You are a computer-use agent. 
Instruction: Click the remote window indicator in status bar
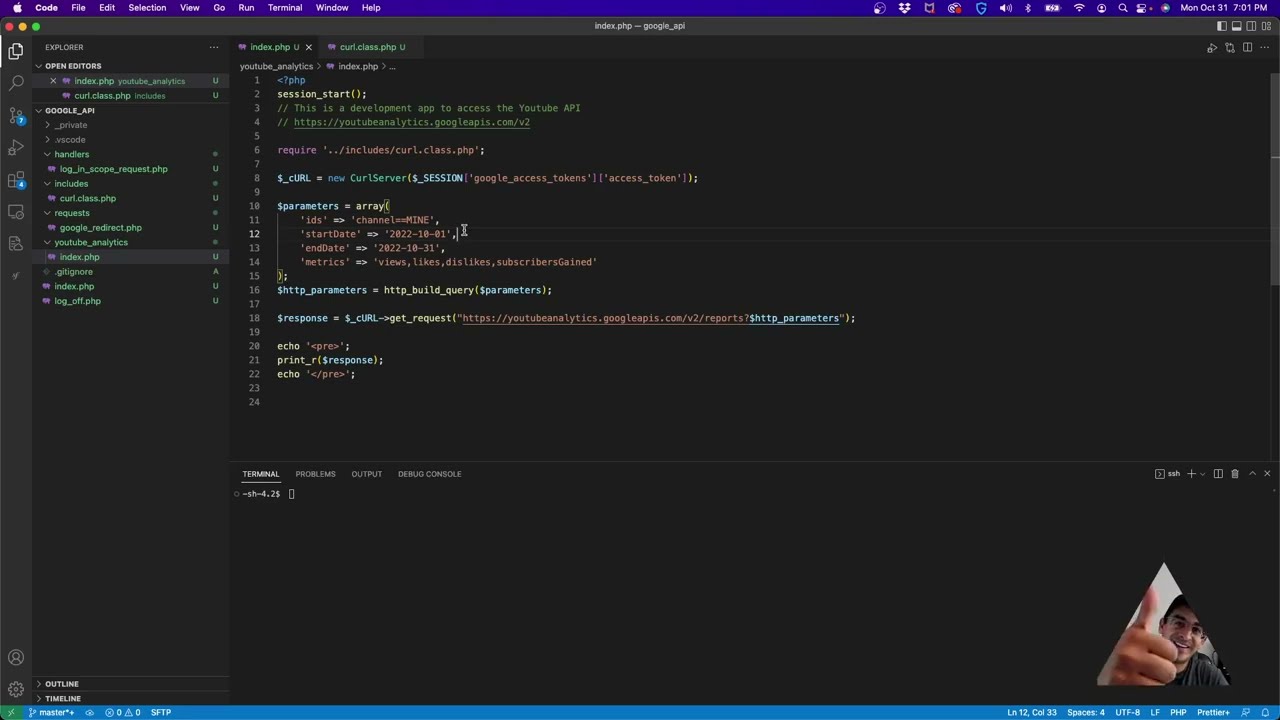pos(11,712)
